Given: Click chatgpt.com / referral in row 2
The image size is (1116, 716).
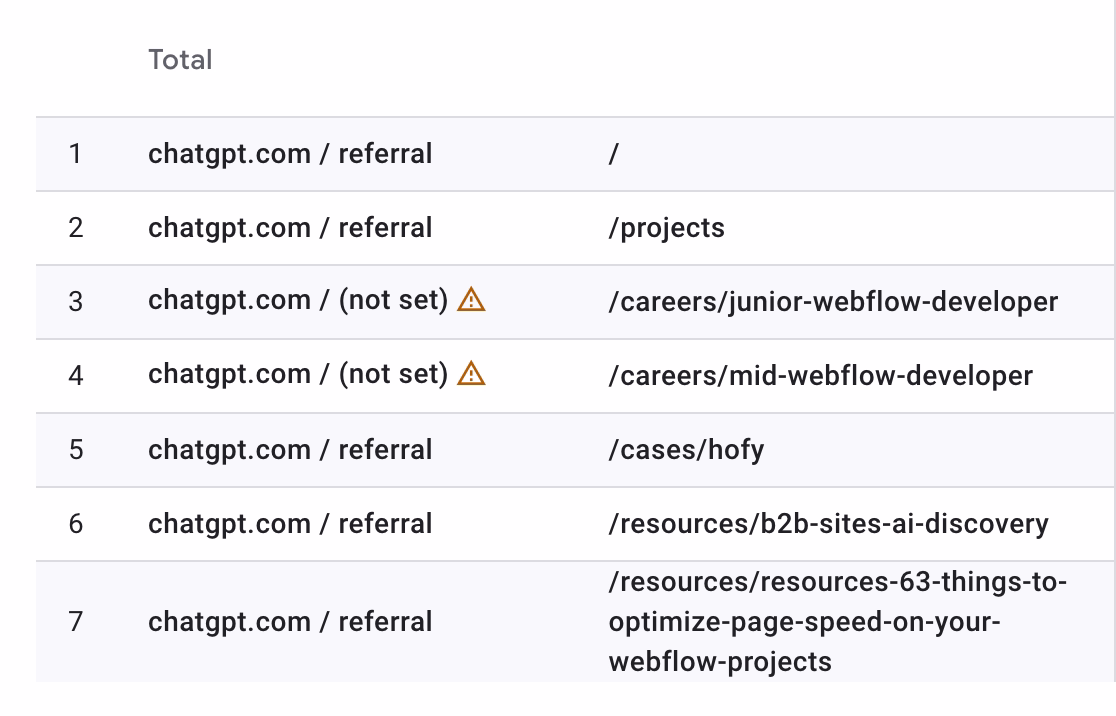Looking at the screenshot, I should coord(290,228).
